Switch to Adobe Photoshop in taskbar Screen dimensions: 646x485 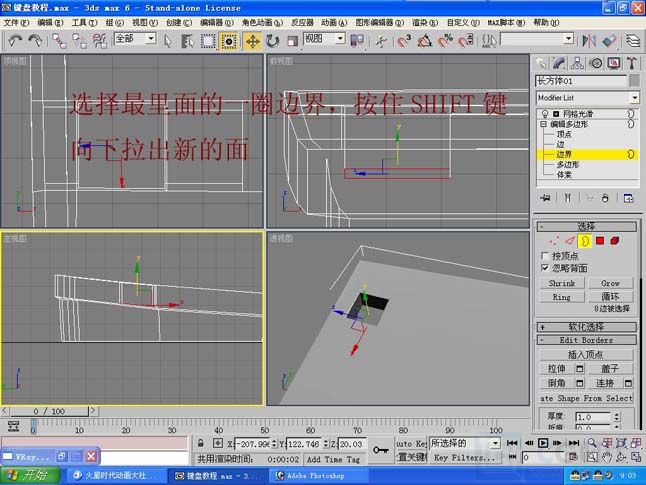tap(319, 476)
